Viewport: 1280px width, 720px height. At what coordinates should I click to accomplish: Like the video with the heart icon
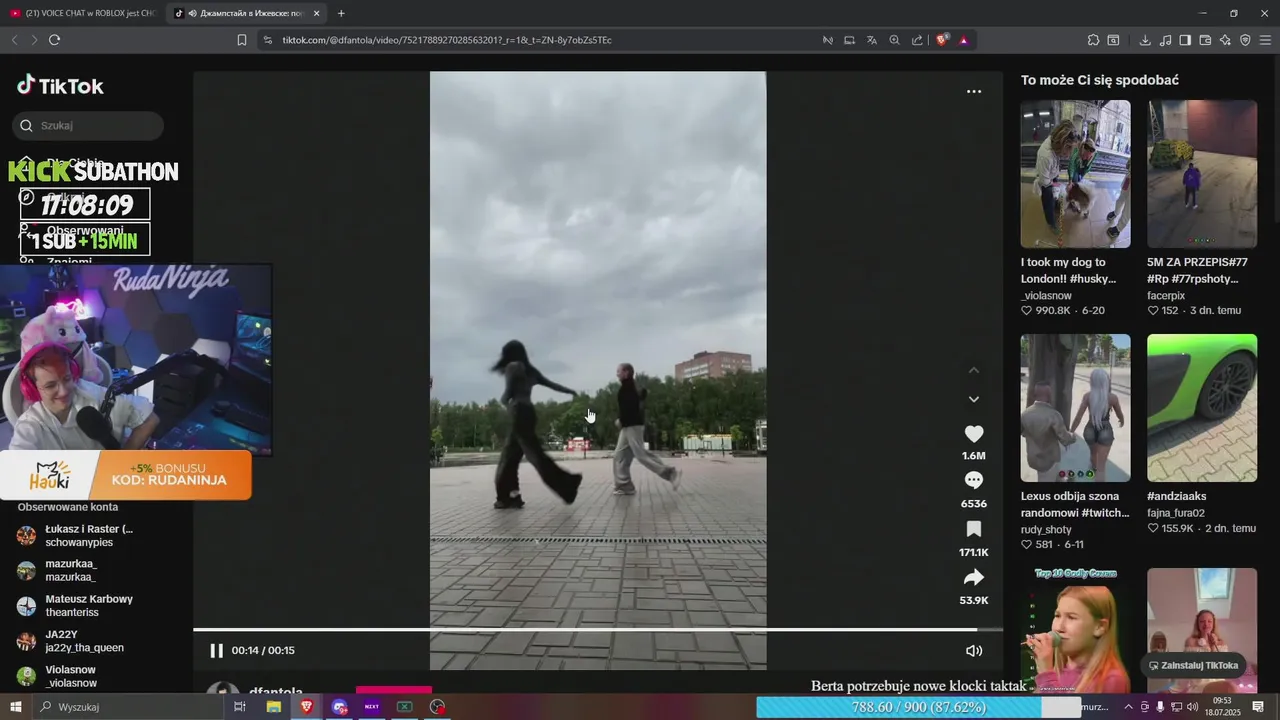click(973, 434)
